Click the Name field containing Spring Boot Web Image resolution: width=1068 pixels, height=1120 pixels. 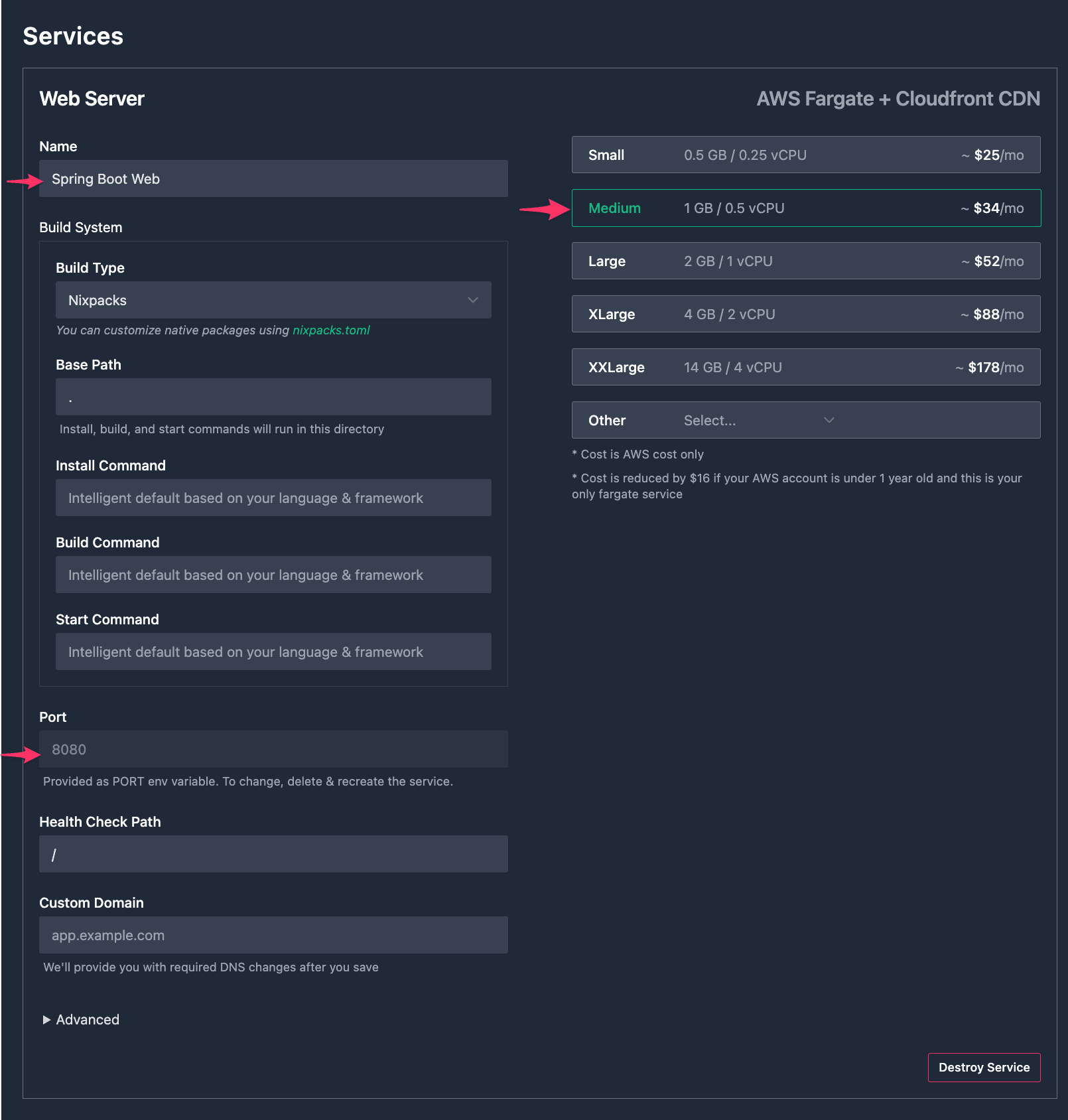(x=273, y=178)
